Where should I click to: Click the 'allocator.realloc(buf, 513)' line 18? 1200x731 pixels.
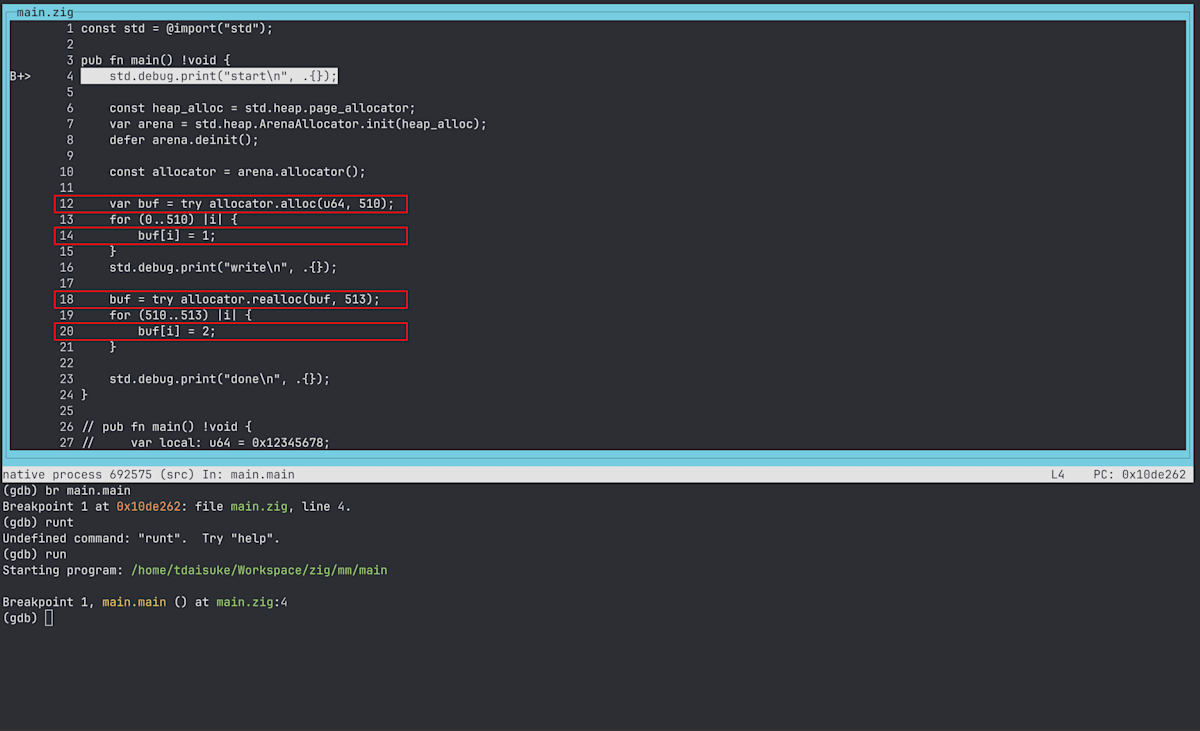231,299
